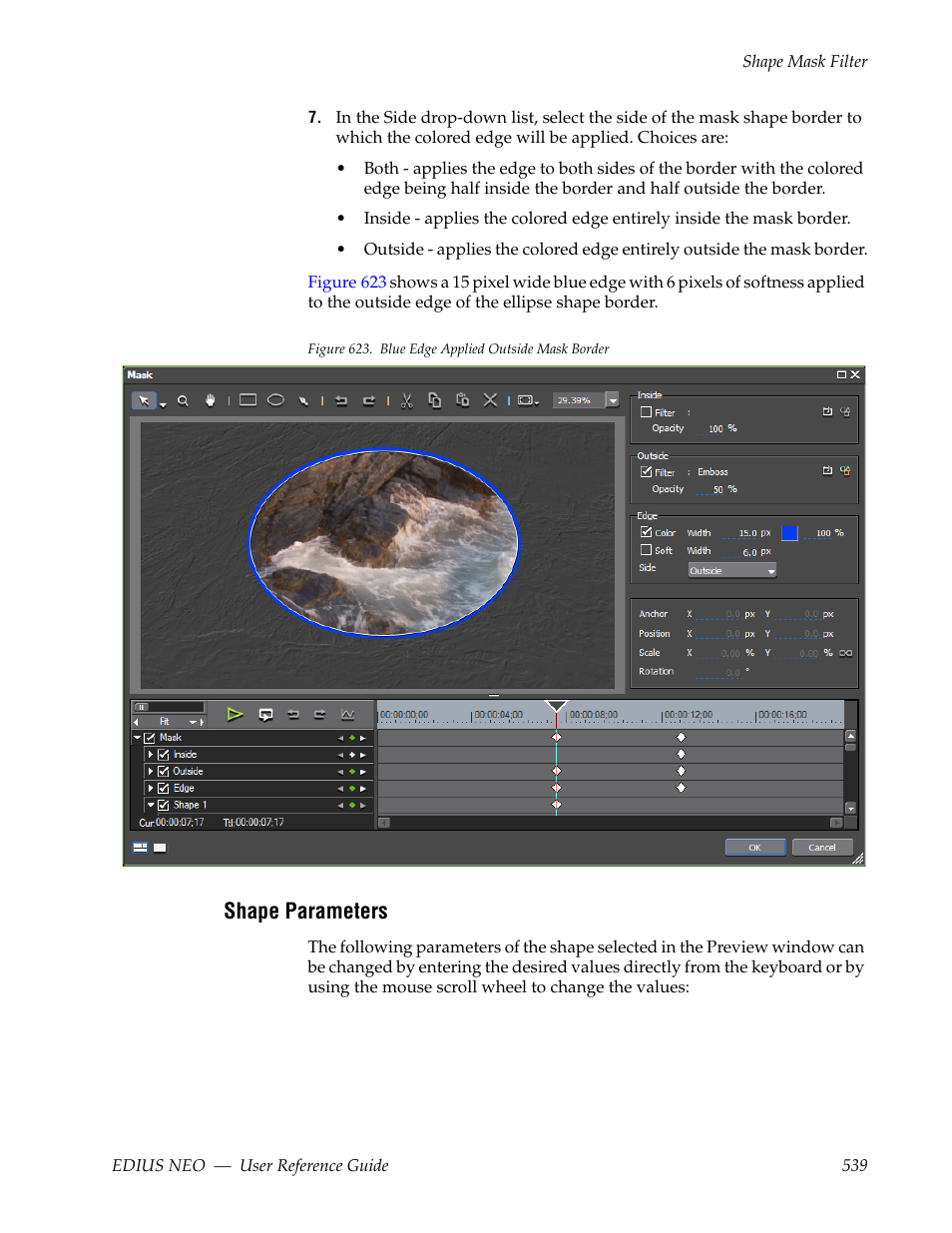Choose the rectangle mask shape tool
This screenshot has width=952, height=1233.
pyautogui.click(x=247, y=400)
